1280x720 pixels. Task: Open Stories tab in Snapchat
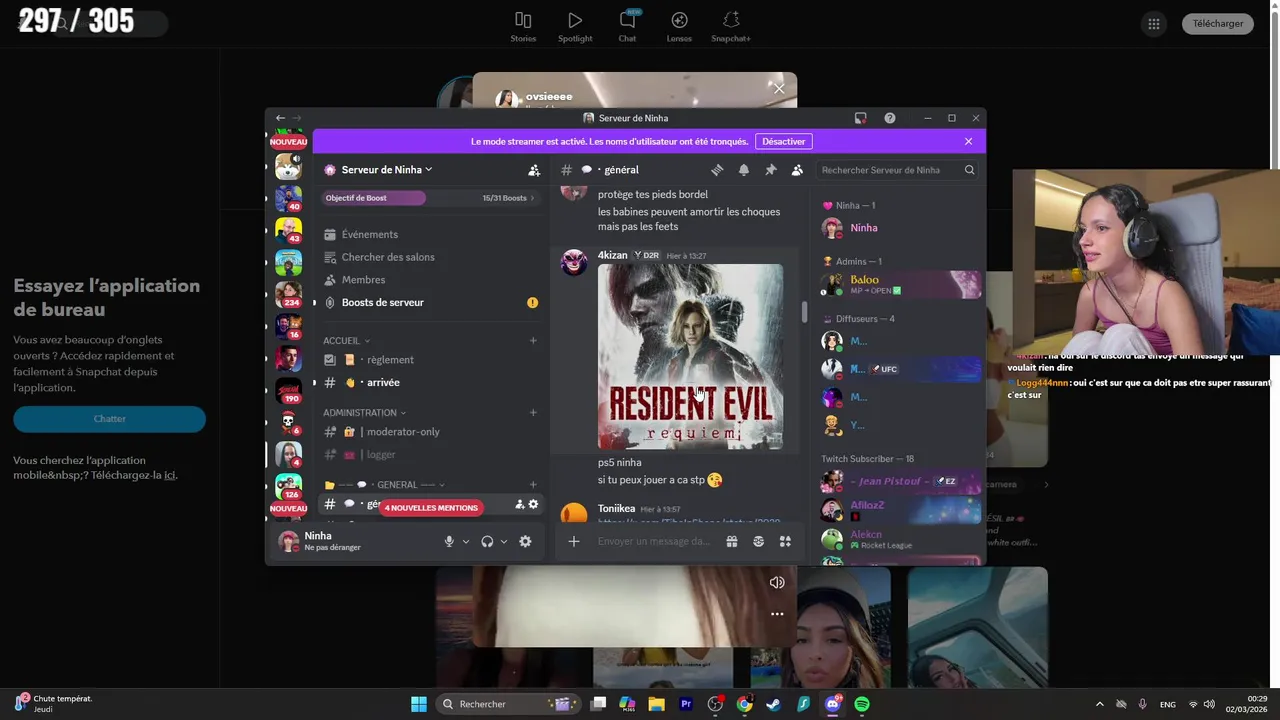[x=523, y=26]
